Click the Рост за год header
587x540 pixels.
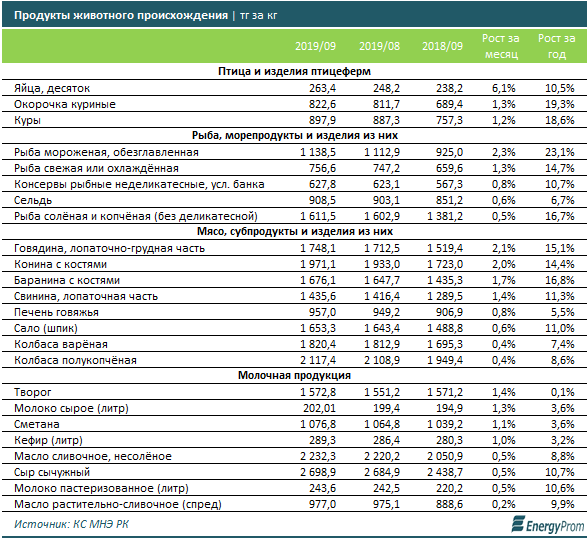click(557, 46)
